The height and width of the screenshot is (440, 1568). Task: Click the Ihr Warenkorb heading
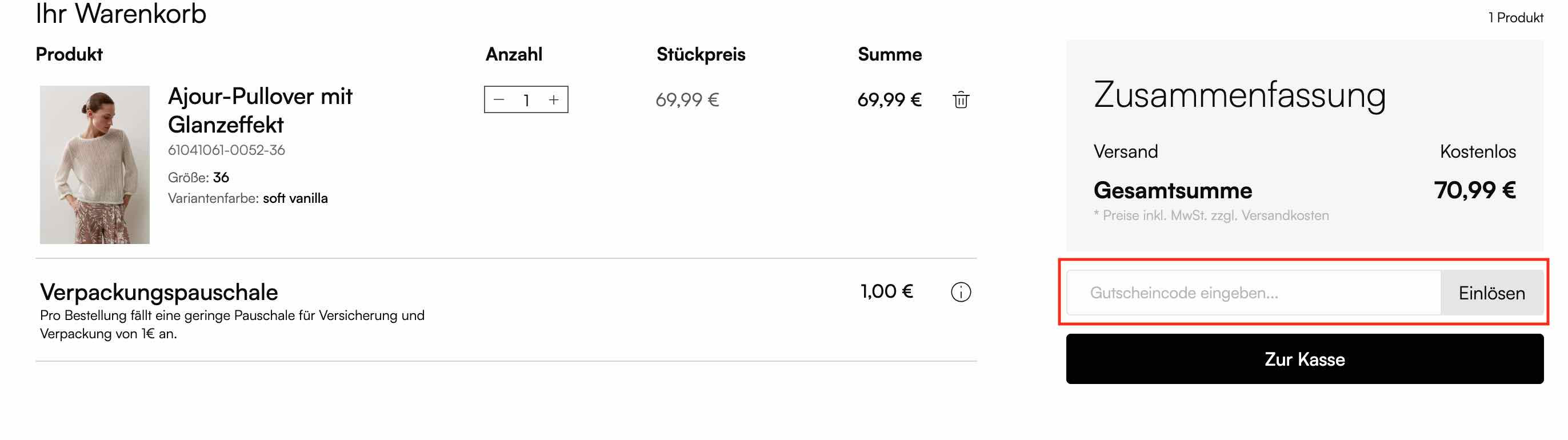(x=121, y=13)
